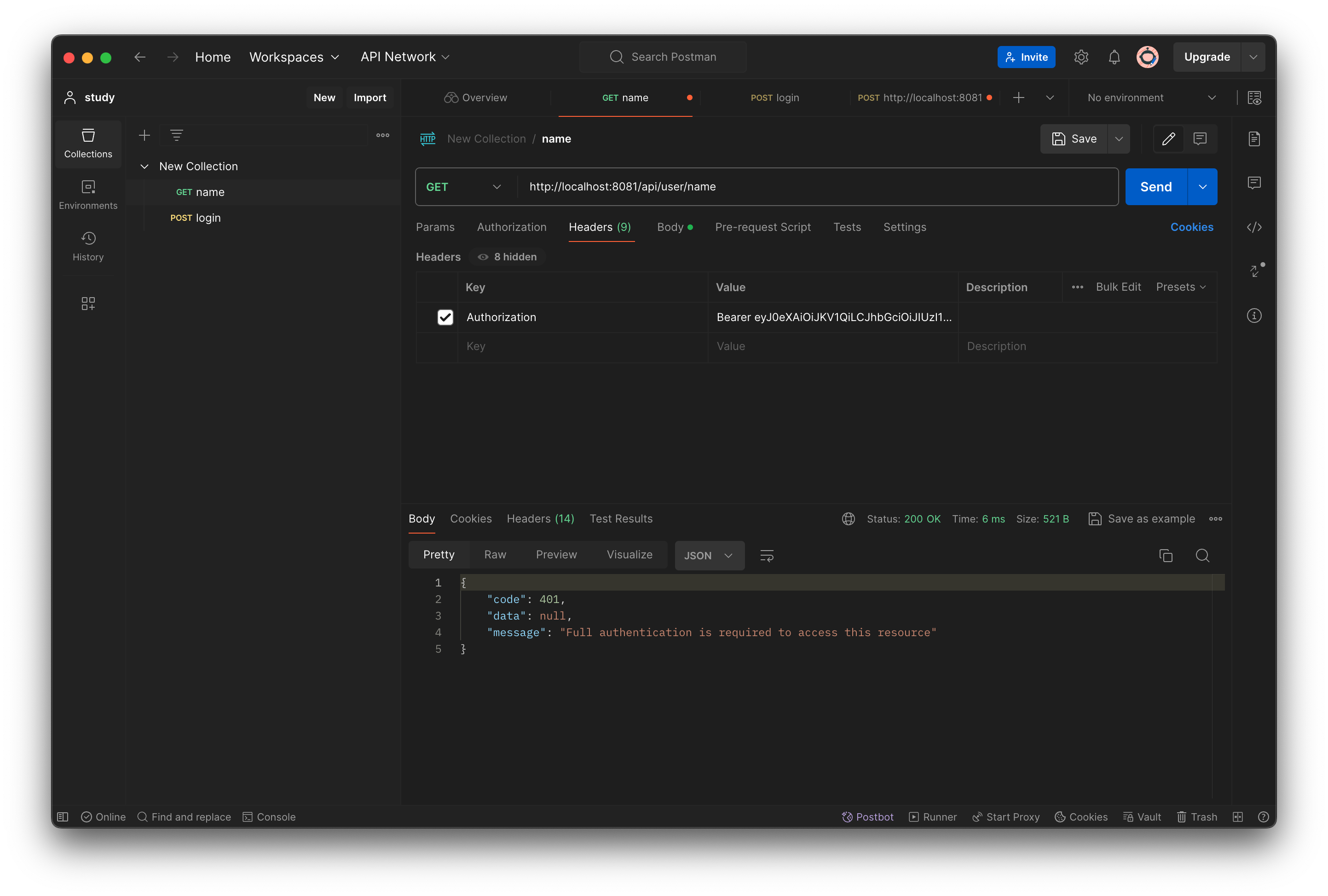Toggle the 8 hidden headers visibility
The width and height of the screenshot is (1328, 896).
[x=508, y=257]
